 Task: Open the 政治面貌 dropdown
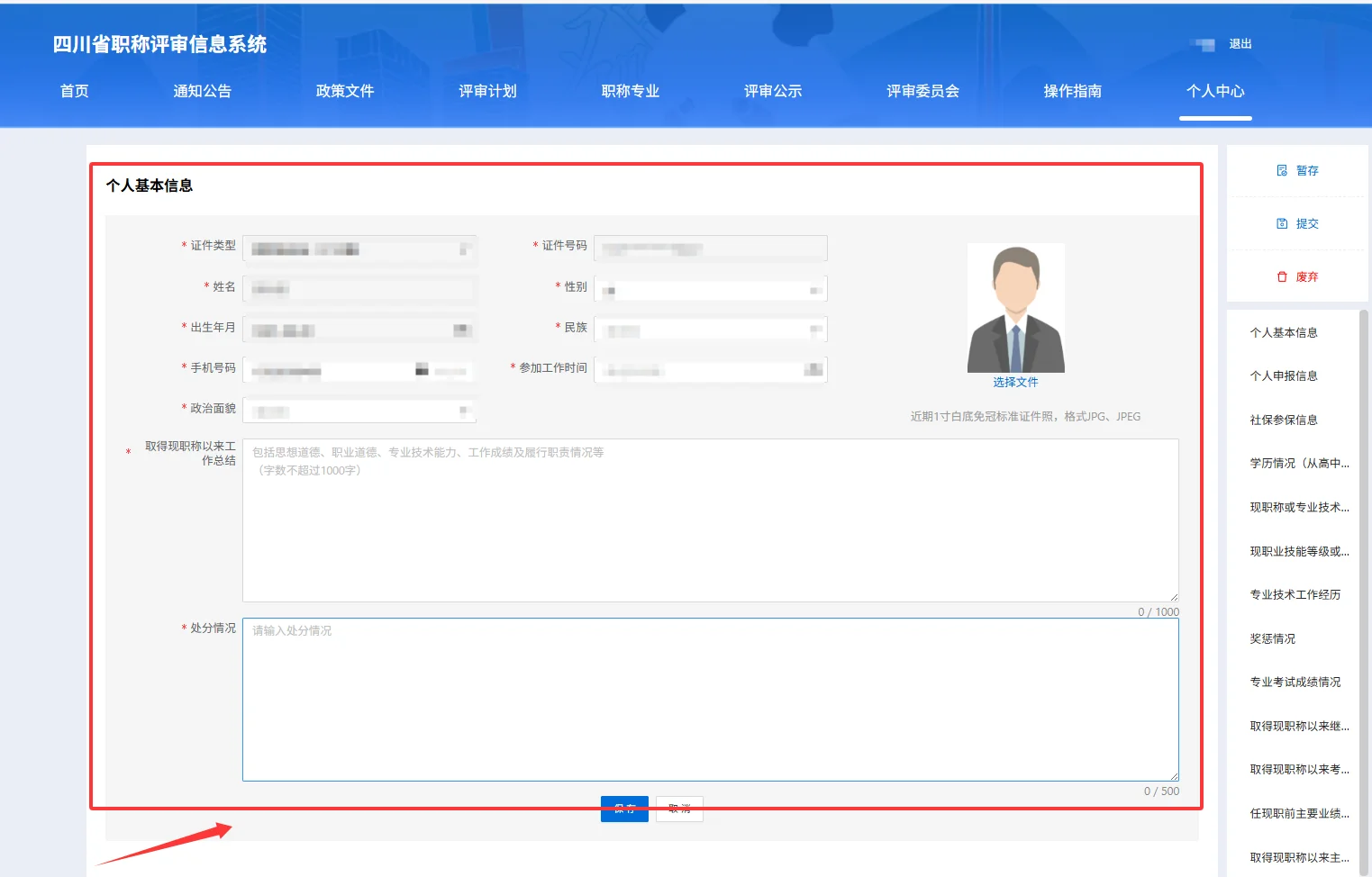(467, 410)
